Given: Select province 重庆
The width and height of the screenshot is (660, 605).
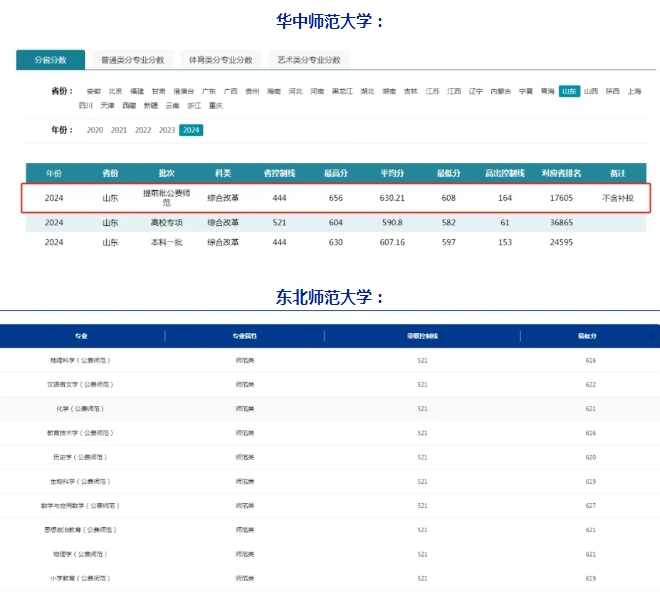Looking at the screenshot, I should click(x=216, y=105).
